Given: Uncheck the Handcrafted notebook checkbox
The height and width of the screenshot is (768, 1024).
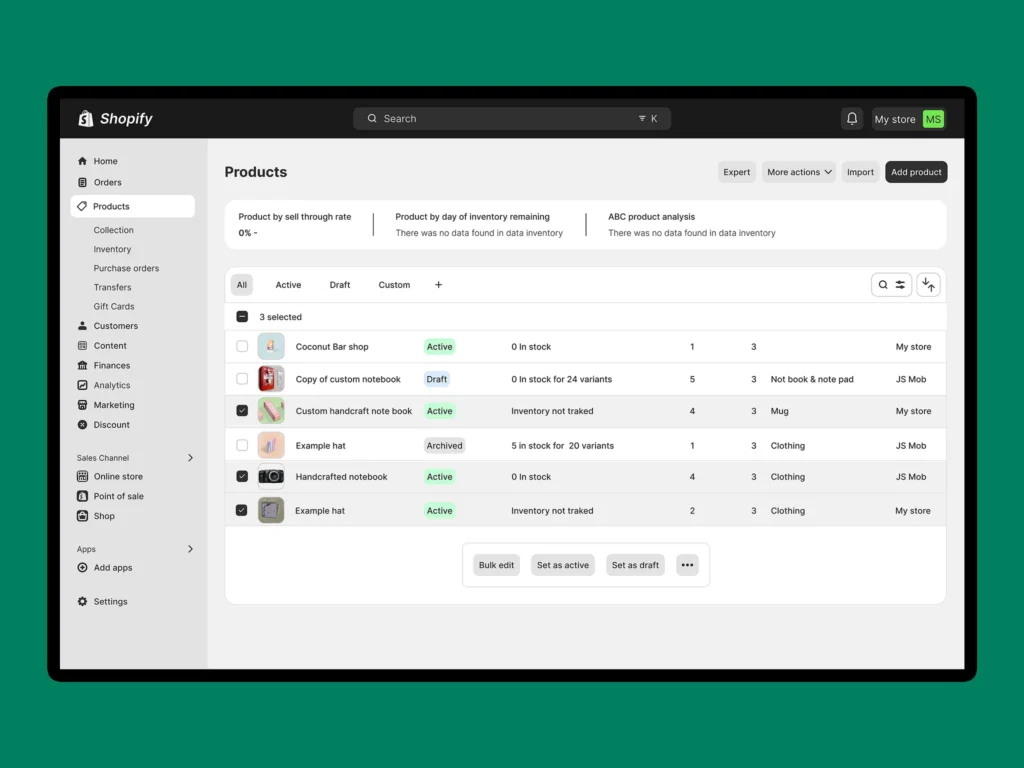Looking at the screenshot, I should pos(242,477).
